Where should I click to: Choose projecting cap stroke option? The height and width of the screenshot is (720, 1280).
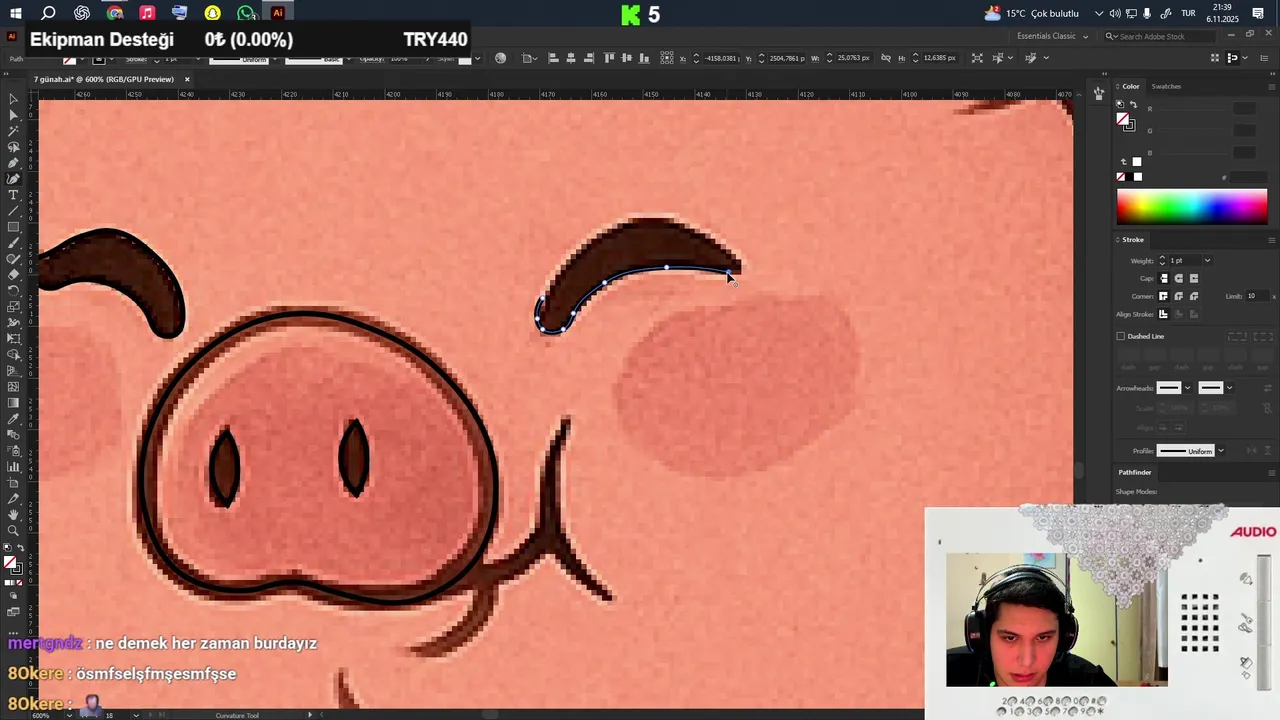pos(1193,278)
